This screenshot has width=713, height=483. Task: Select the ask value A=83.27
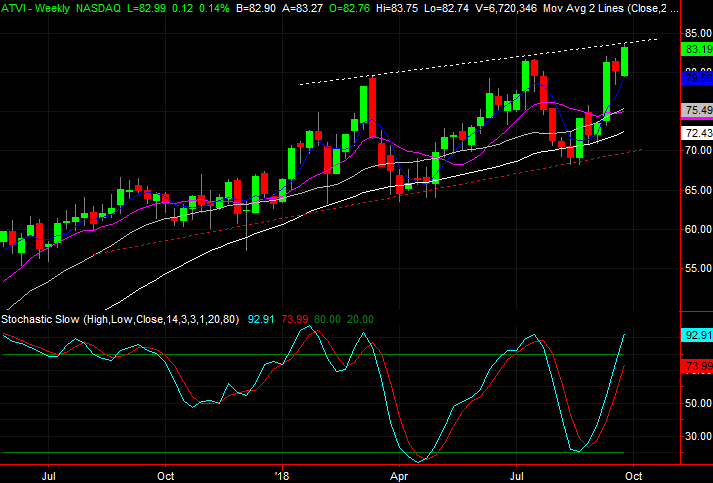pyautogui.click(x=301, y=8)
